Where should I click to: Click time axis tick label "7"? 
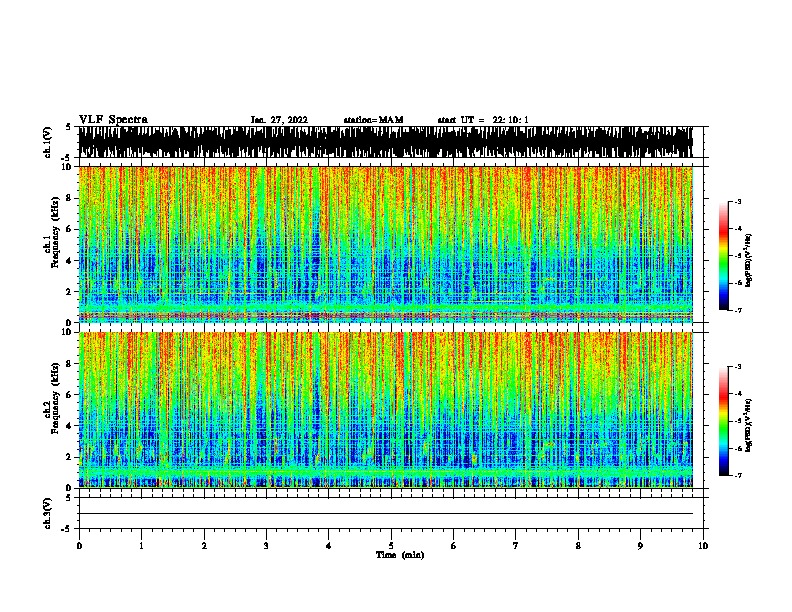click(516, 546)
